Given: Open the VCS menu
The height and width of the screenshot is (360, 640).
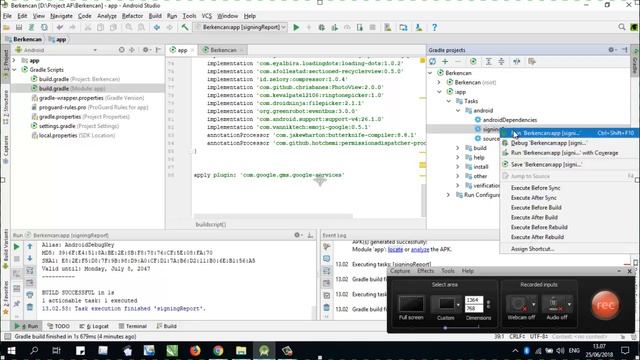Looking at the screenshot, I should (207, 16).
